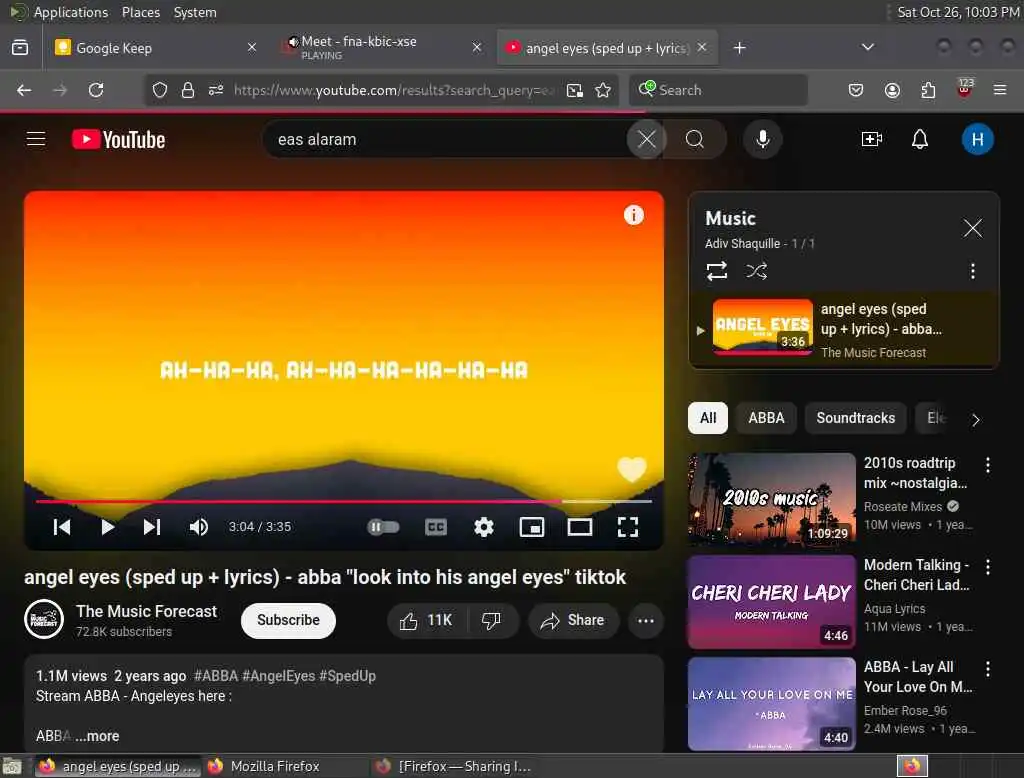This screenshot has height=778, width=1024.
Task: List all tabs dropdown arrow
Action: click(867, 47)
